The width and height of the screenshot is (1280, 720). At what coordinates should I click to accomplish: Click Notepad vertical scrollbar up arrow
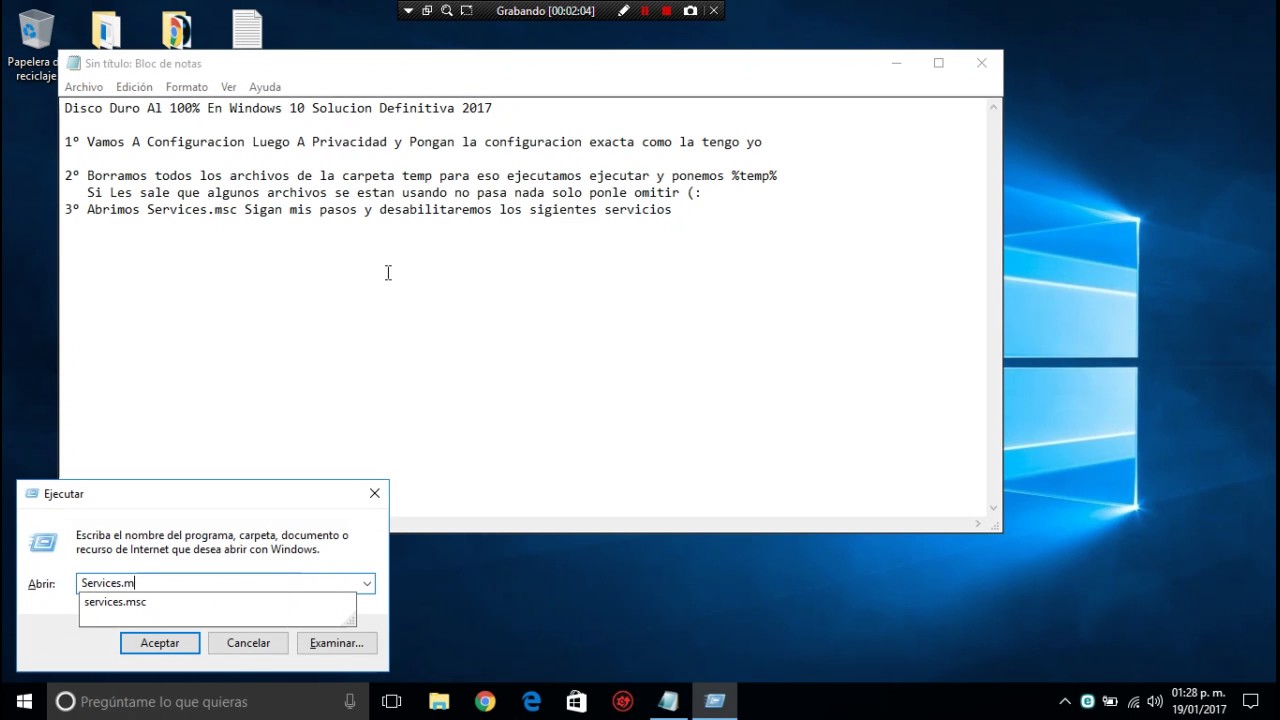(994, 107)
